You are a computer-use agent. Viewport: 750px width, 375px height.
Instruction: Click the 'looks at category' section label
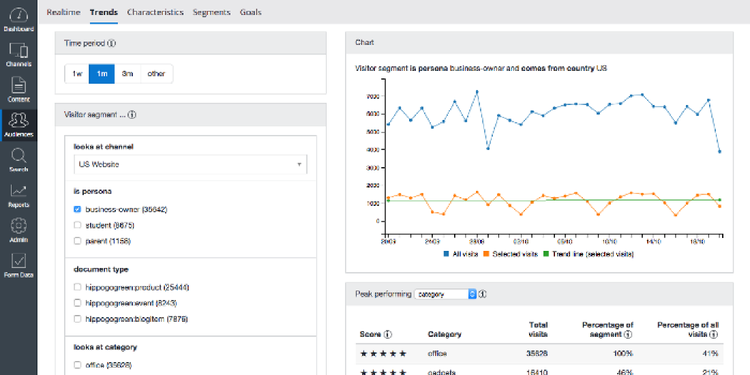105,347
